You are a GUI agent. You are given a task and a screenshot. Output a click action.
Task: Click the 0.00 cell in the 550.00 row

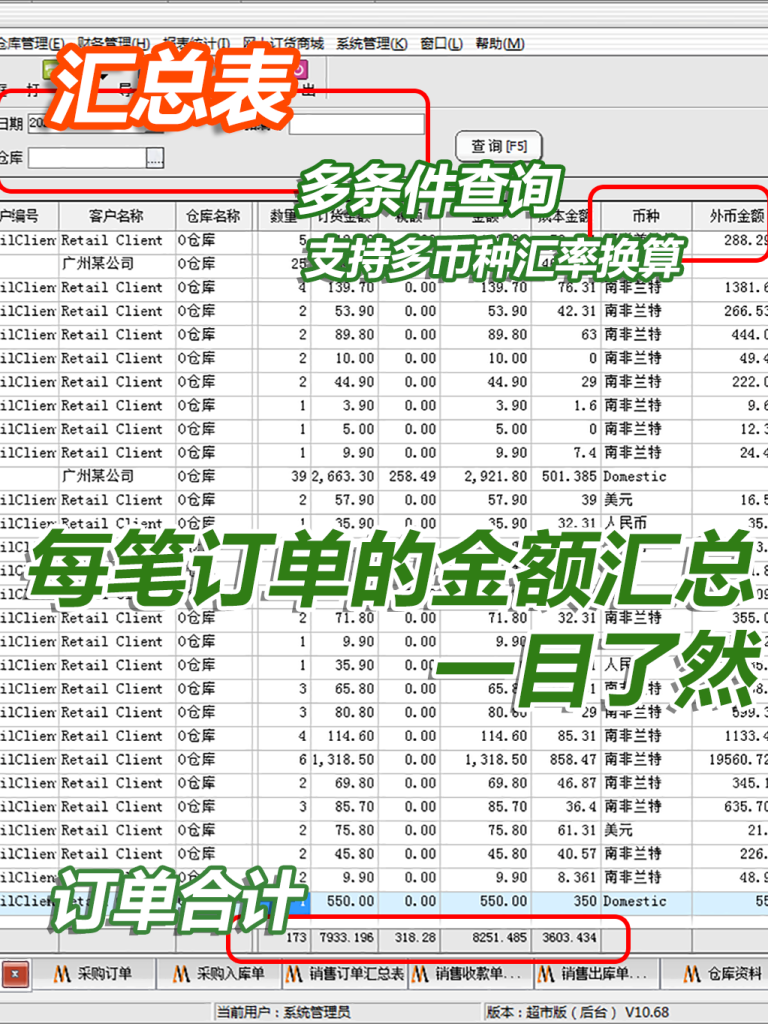pyautogui.click(x=410, y=901)
